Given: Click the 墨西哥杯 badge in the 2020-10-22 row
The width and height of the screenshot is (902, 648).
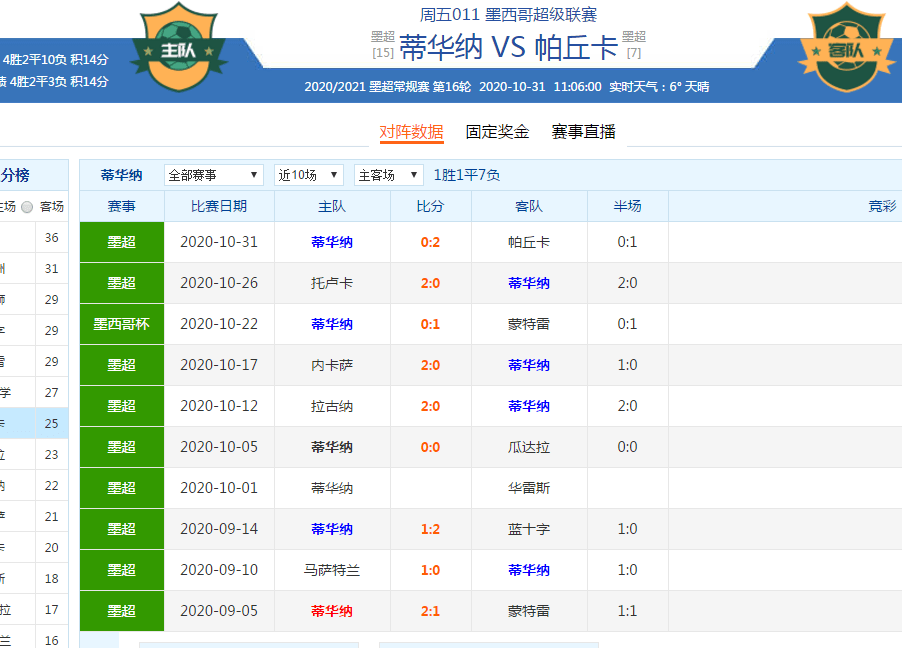Looking at the screenshot, I should click(121, 324).
